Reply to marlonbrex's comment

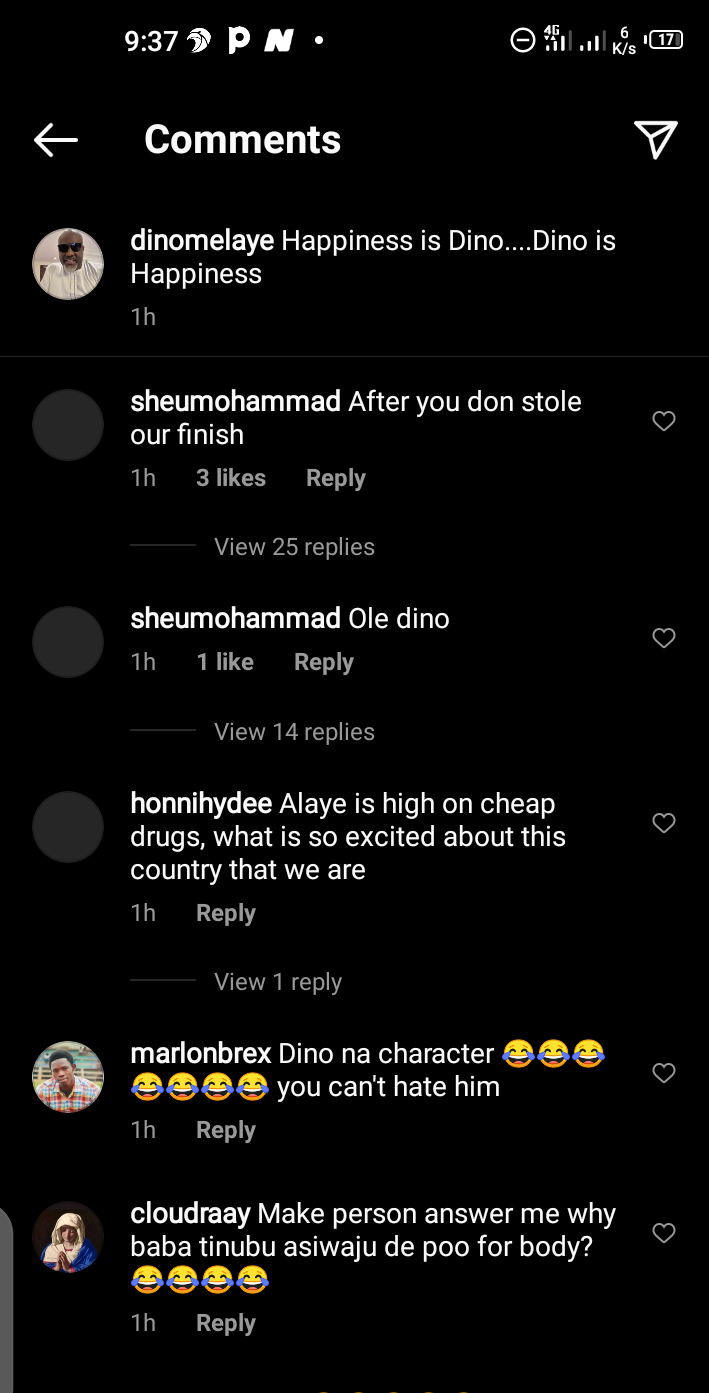coord(226,1130)
